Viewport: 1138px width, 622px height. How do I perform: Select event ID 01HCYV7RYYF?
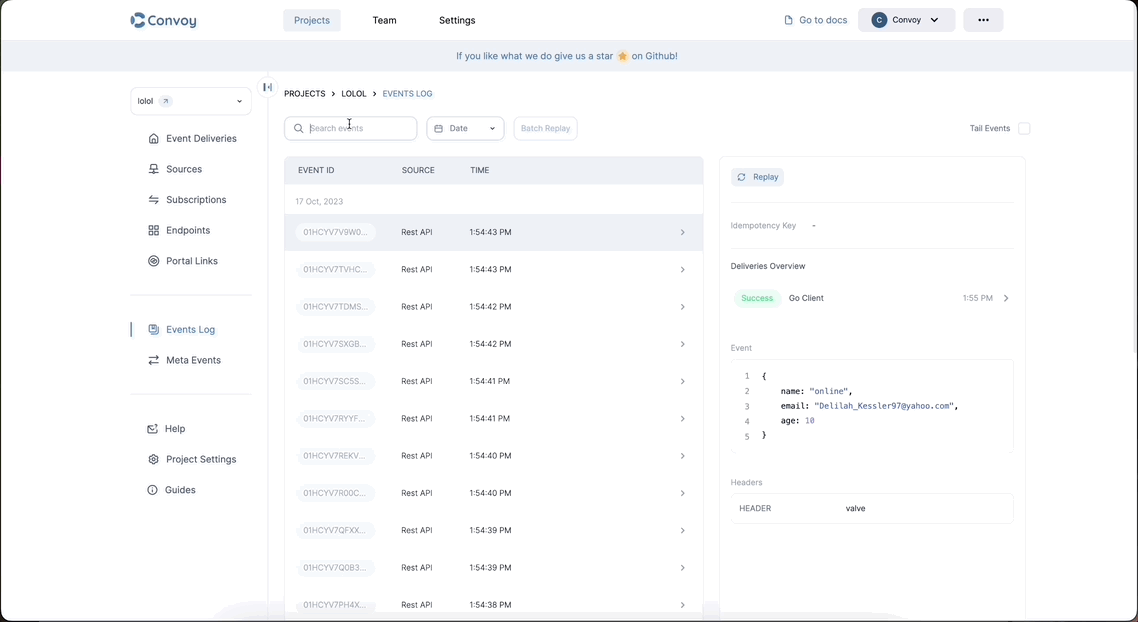click(335, 419)
